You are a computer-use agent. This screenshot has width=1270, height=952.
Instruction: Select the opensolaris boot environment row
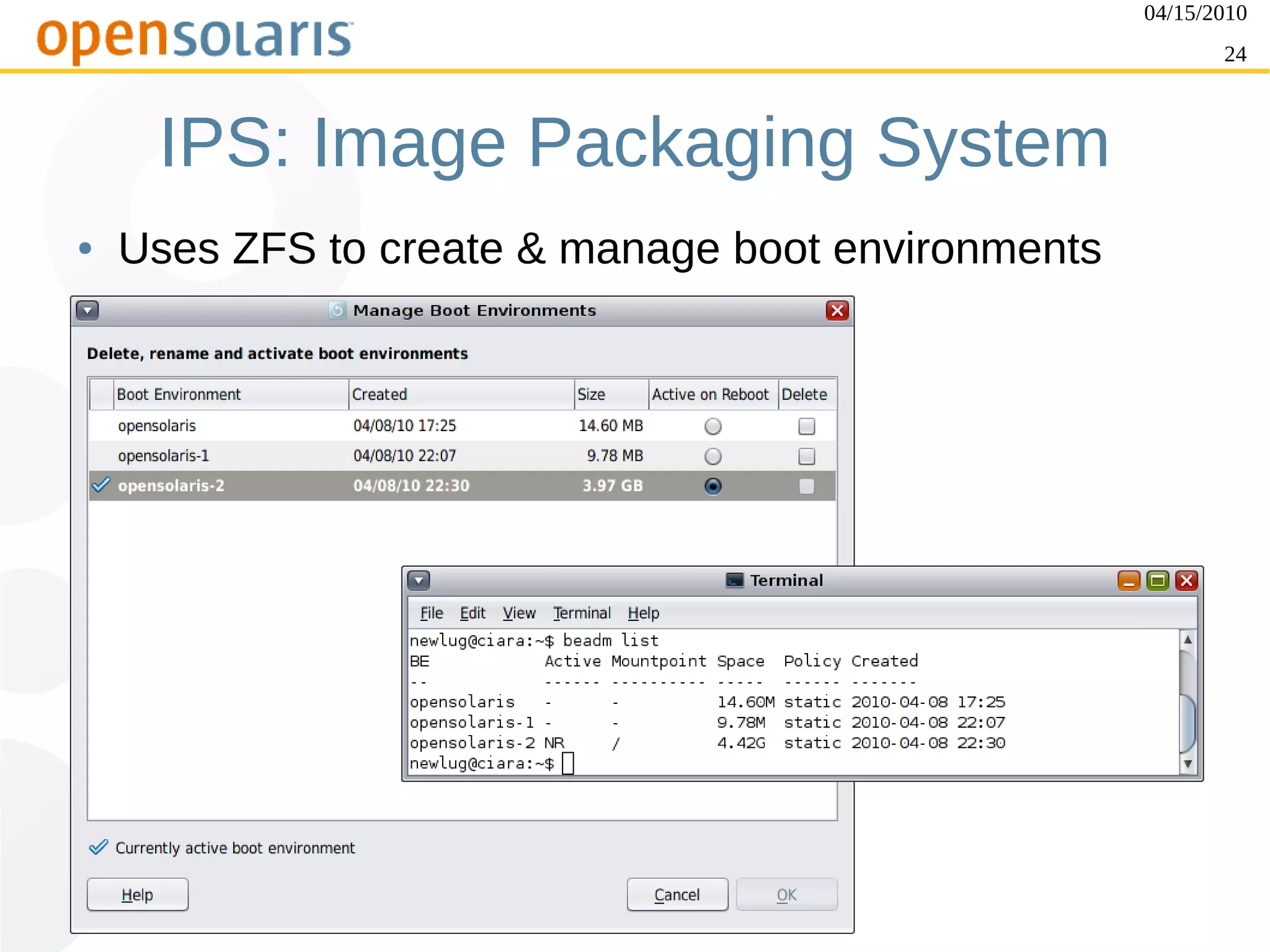click(462, 426)
